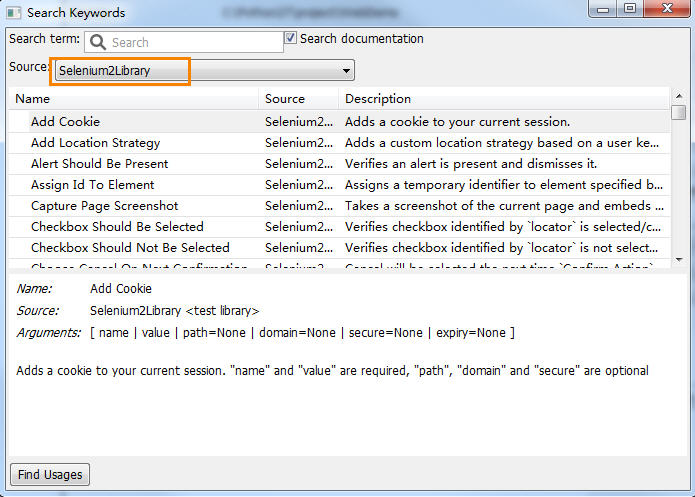Click 'Selenium2Library <test library>' source text
Viewport: 695px width, 497px height.
pyautogui.click(x=174, y=310)
